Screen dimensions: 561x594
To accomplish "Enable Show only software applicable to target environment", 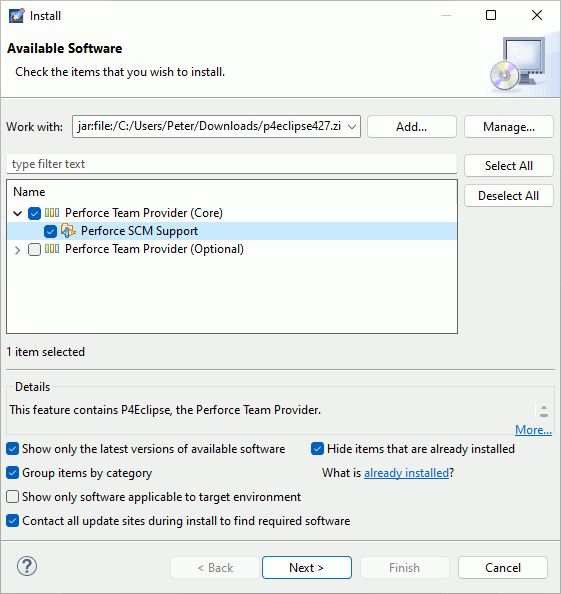I will coord(13,497).
